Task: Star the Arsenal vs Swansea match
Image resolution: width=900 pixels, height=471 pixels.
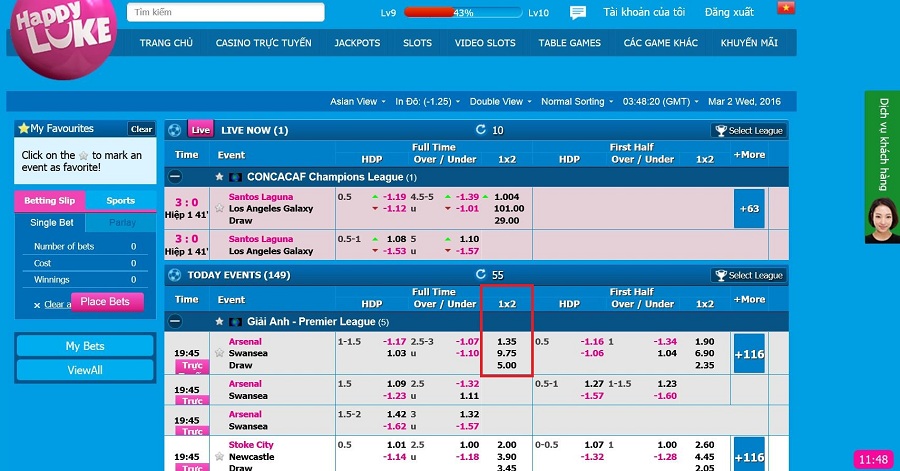Action: tap(219, 353)
